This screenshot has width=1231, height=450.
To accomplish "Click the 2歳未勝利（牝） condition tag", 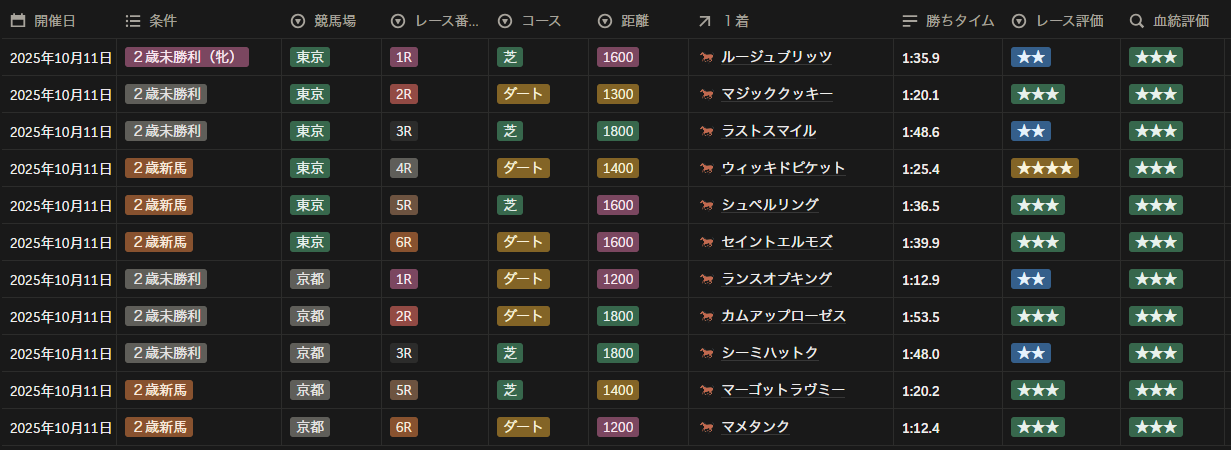I will point(186,57).
